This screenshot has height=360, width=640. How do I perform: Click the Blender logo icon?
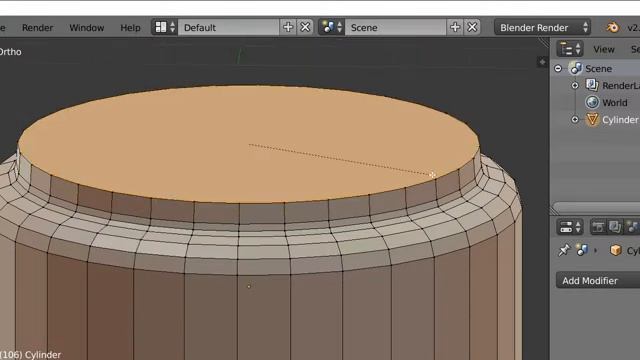(612, 27)
